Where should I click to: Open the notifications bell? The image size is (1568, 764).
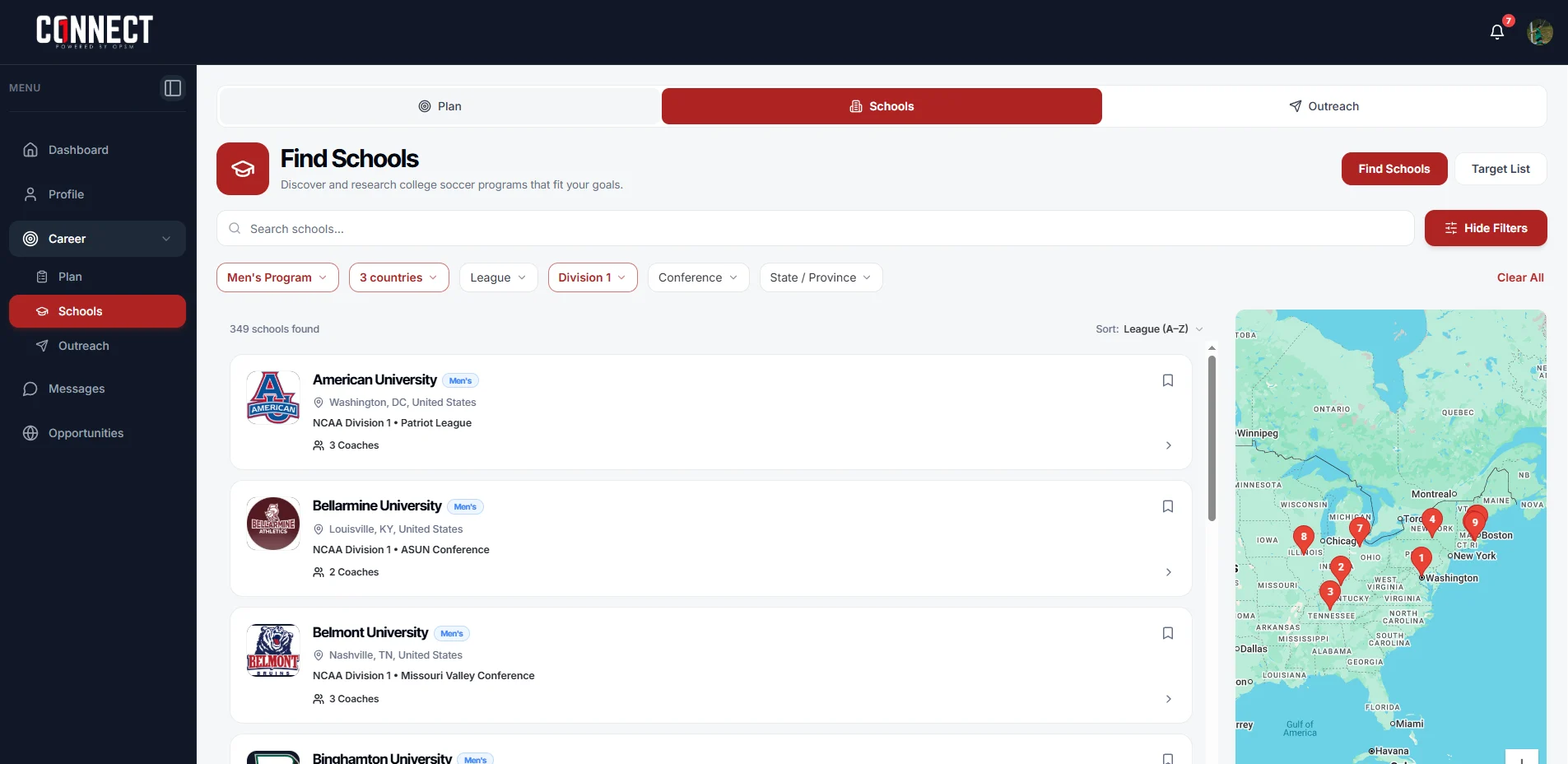[1497, 32]
